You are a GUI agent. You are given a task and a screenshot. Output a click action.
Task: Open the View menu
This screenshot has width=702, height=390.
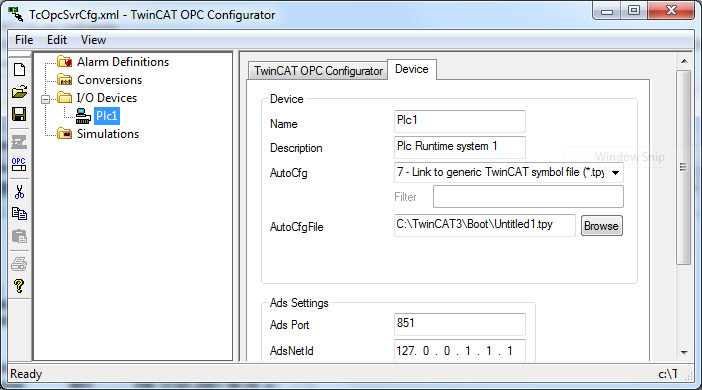coord(93,40)
